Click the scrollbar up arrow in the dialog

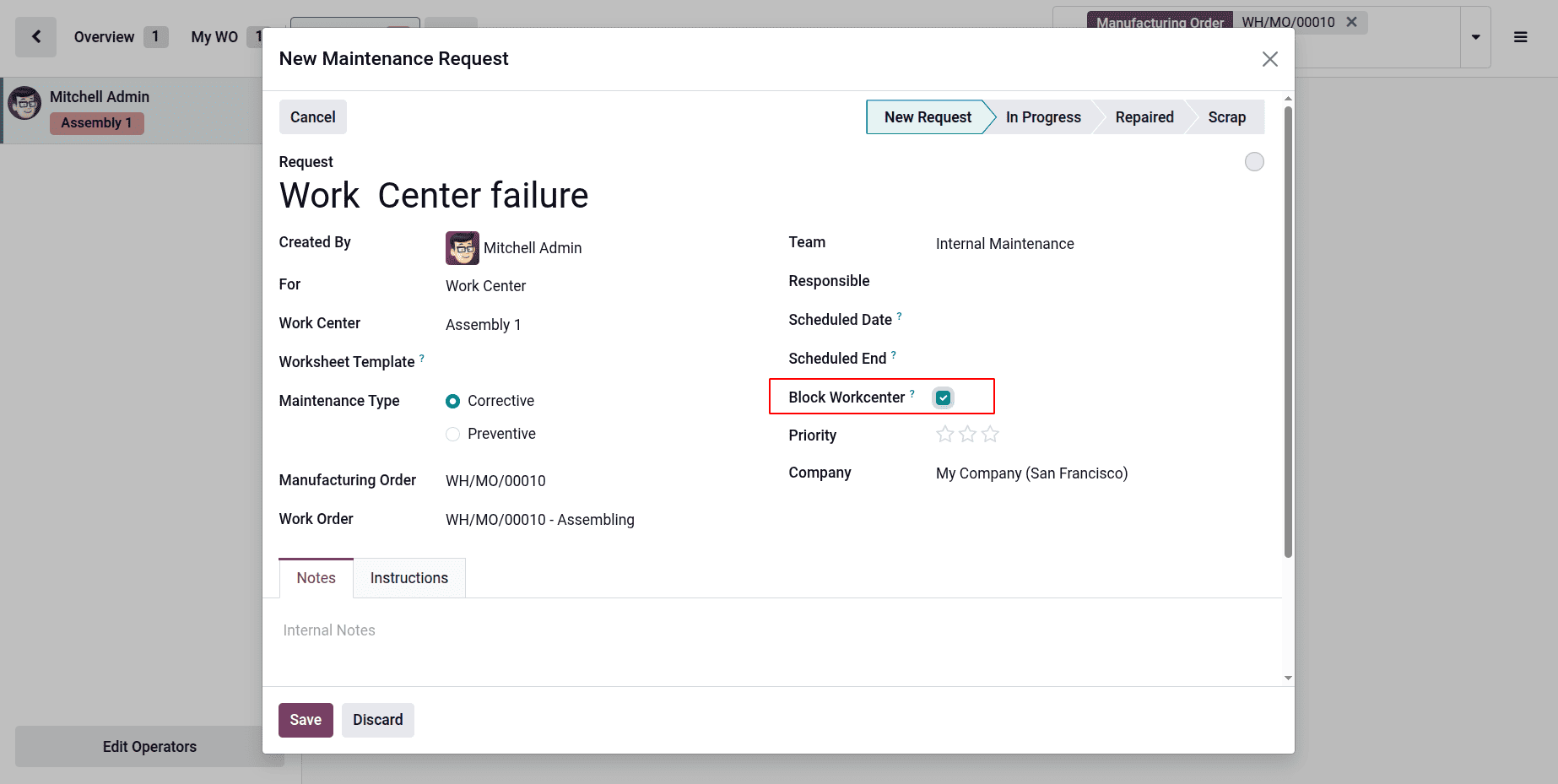pos(1288,99)
